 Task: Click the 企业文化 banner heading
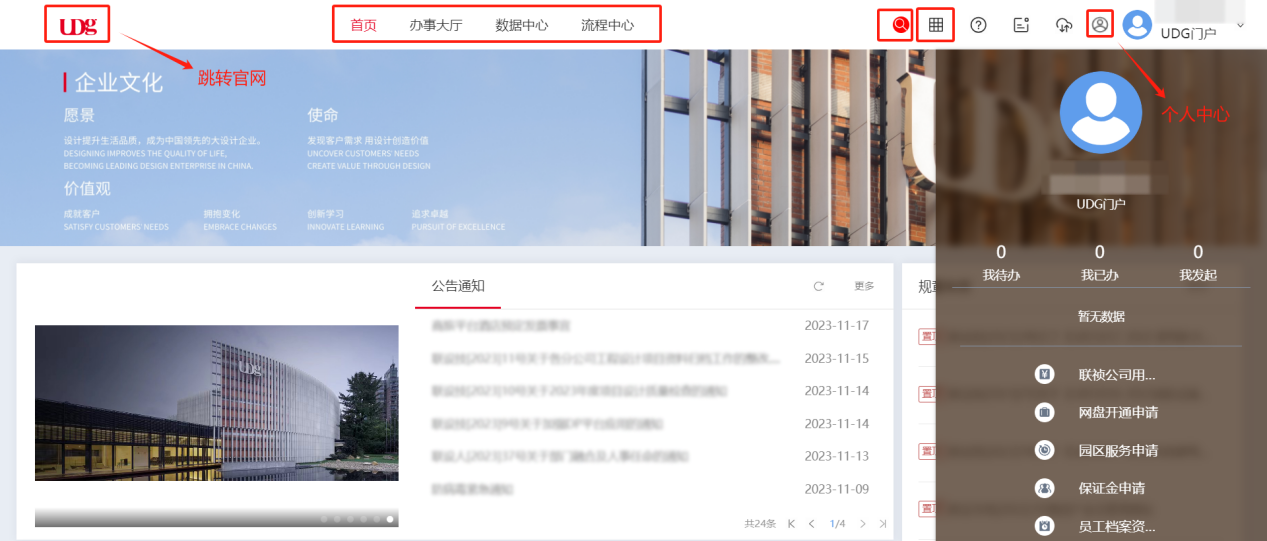(118, 82)
